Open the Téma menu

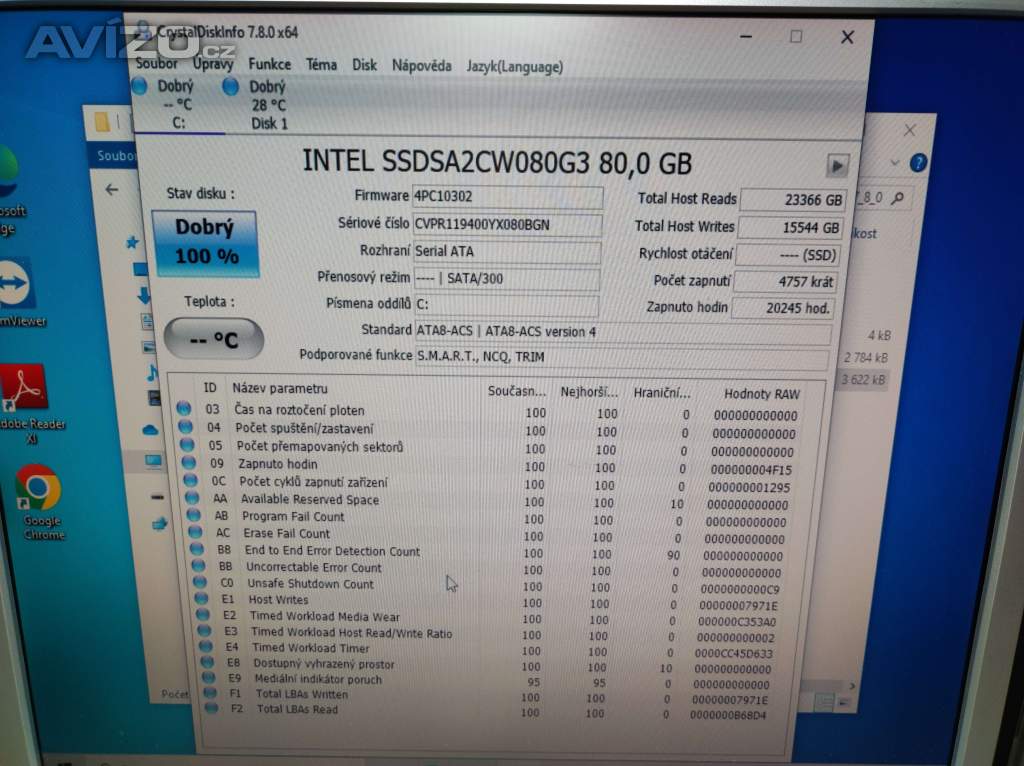coord(321,65)
